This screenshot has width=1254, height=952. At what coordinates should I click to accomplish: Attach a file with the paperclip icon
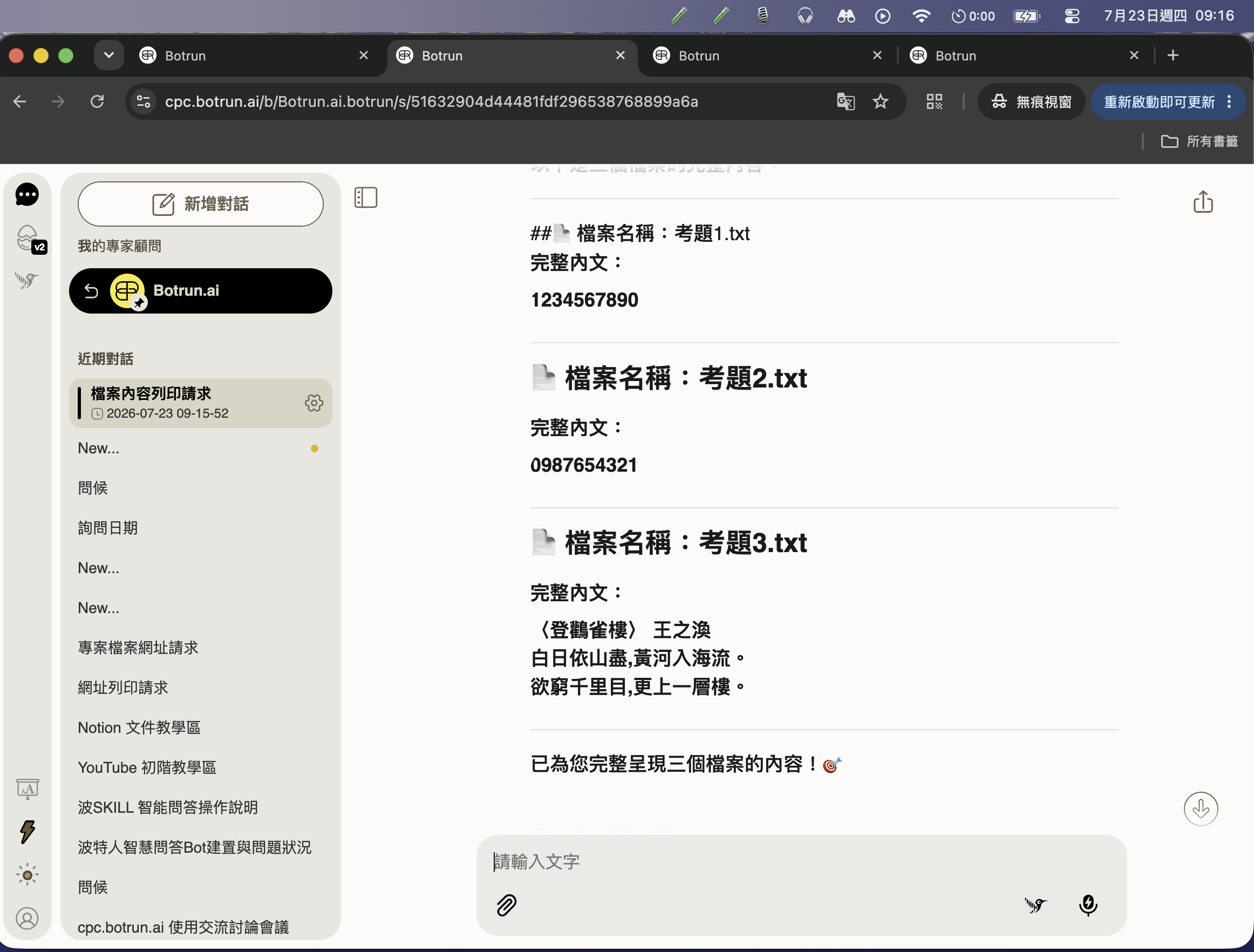coord(506,905)
